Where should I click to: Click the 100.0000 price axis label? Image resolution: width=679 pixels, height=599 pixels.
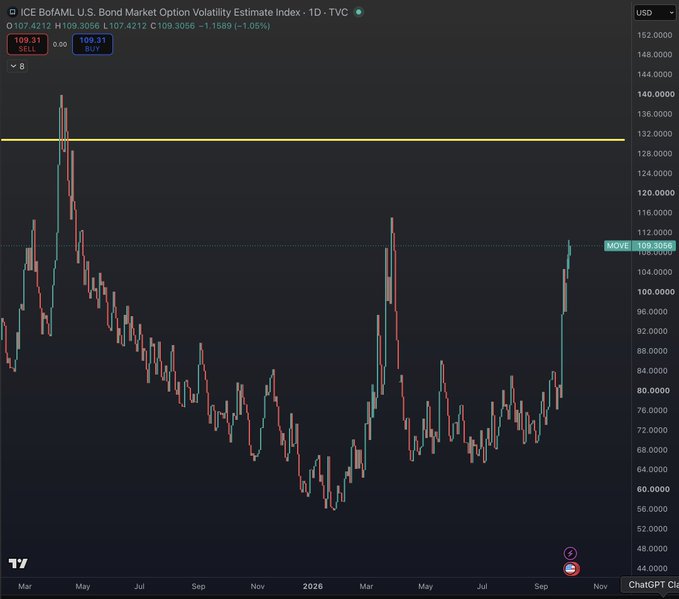coord(656,291)
